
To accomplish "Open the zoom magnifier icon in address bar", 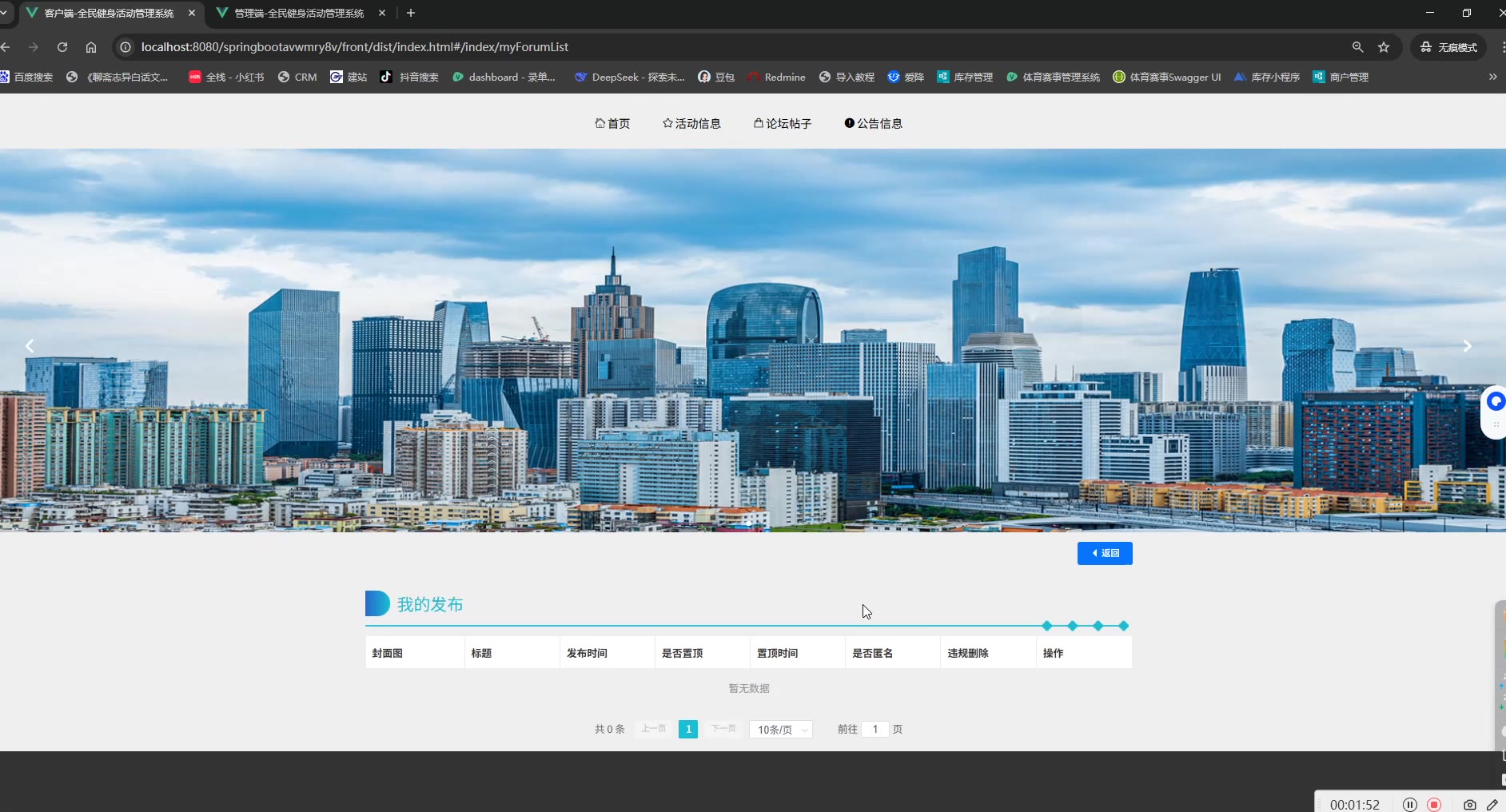I will coord(1357,47).
